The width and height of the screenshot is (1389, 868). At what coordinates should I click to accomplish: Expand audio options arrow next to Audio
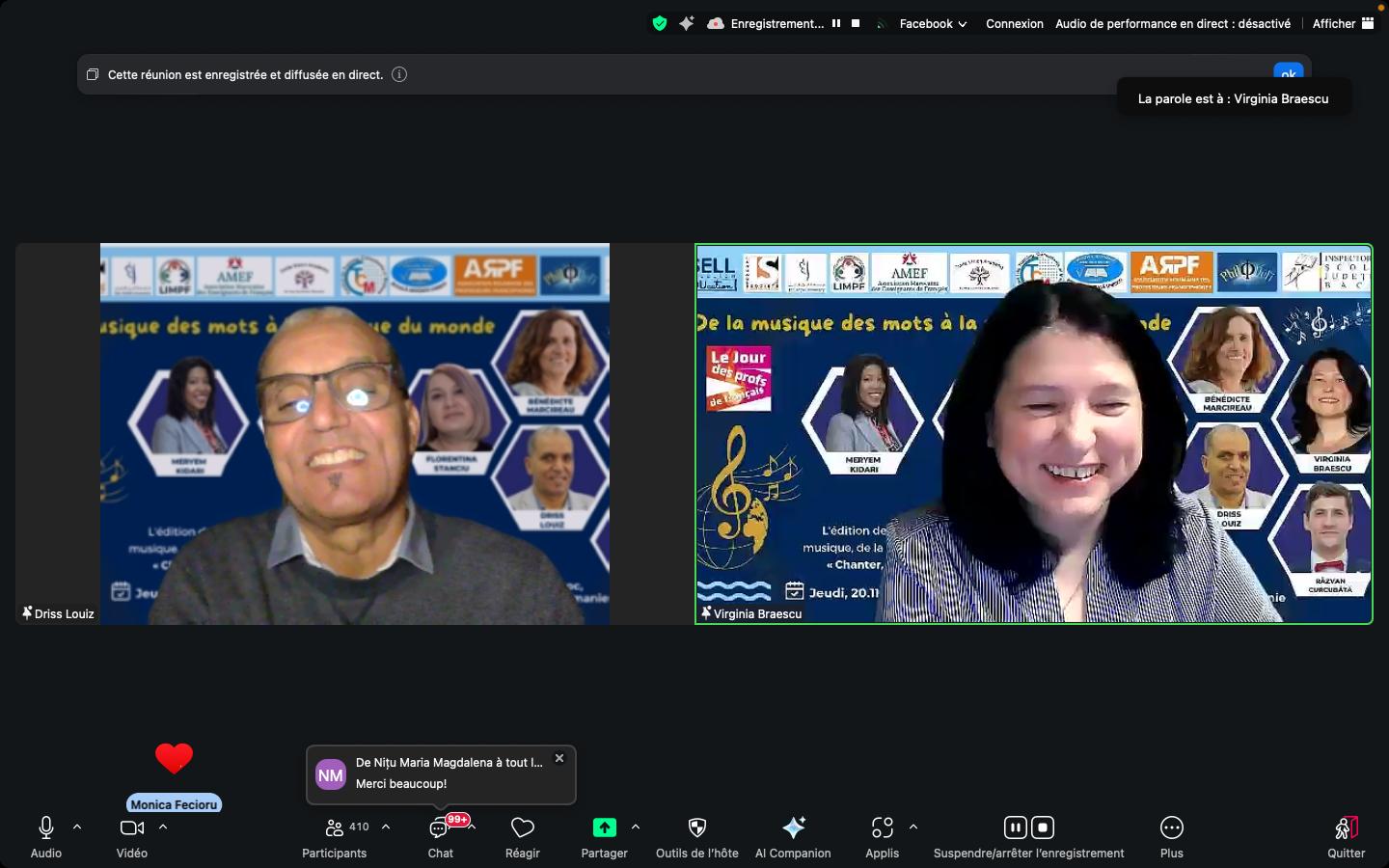tap(77, 827)
